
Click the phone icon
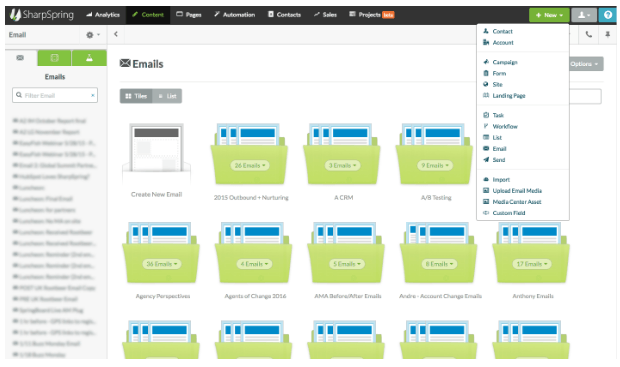click(588, 35)
